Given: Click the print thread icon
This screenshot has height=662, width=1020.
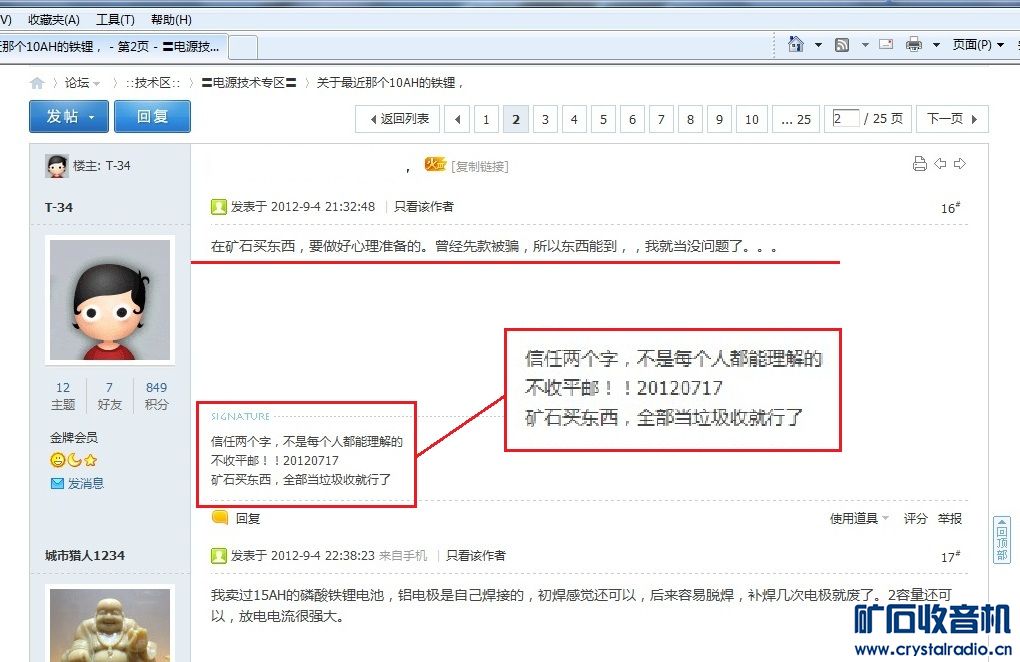Looking at the screenshot, I should click(919, 164).
